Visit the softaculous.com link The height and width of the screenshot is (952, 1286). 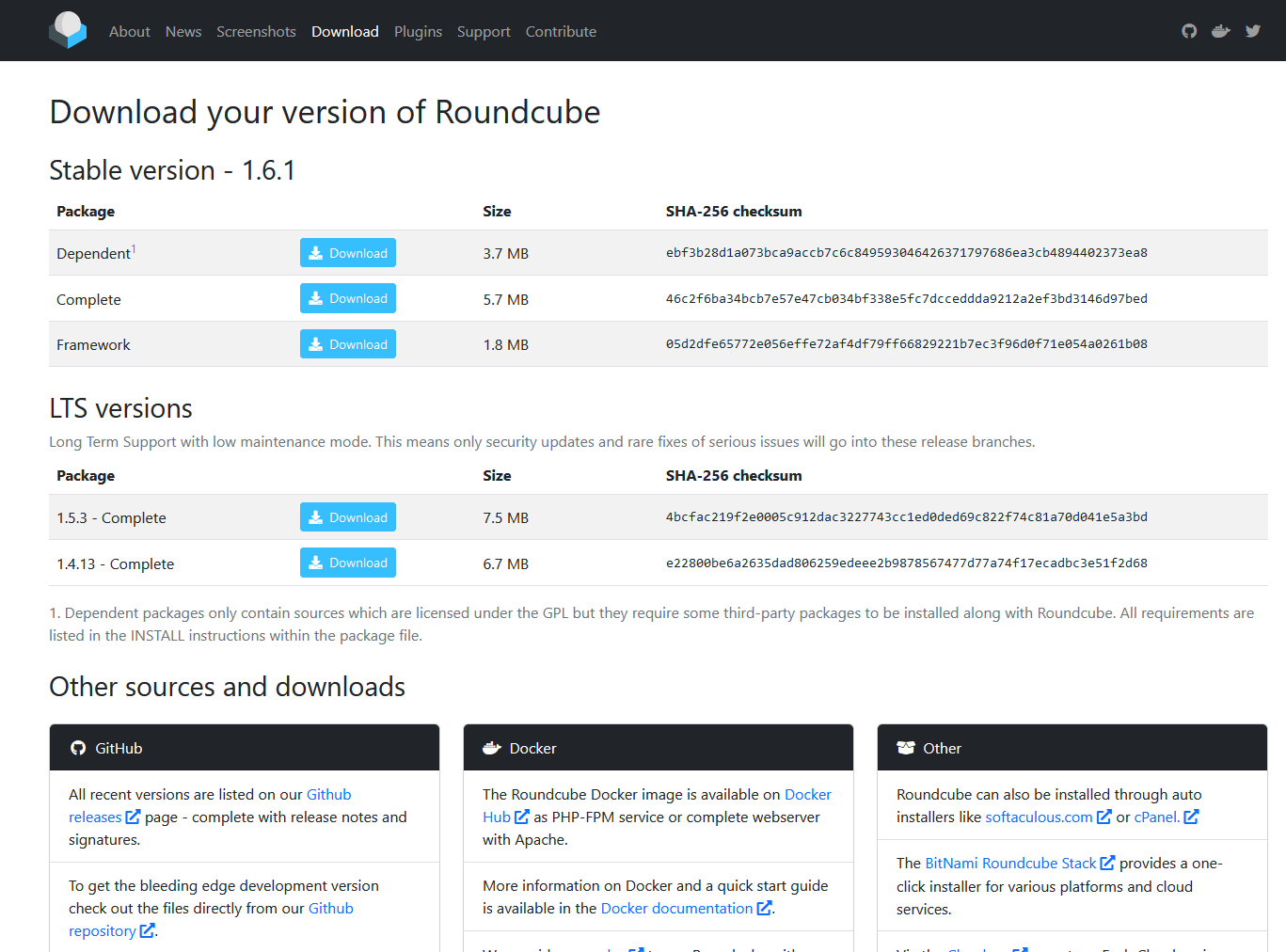pos(1039,817)
